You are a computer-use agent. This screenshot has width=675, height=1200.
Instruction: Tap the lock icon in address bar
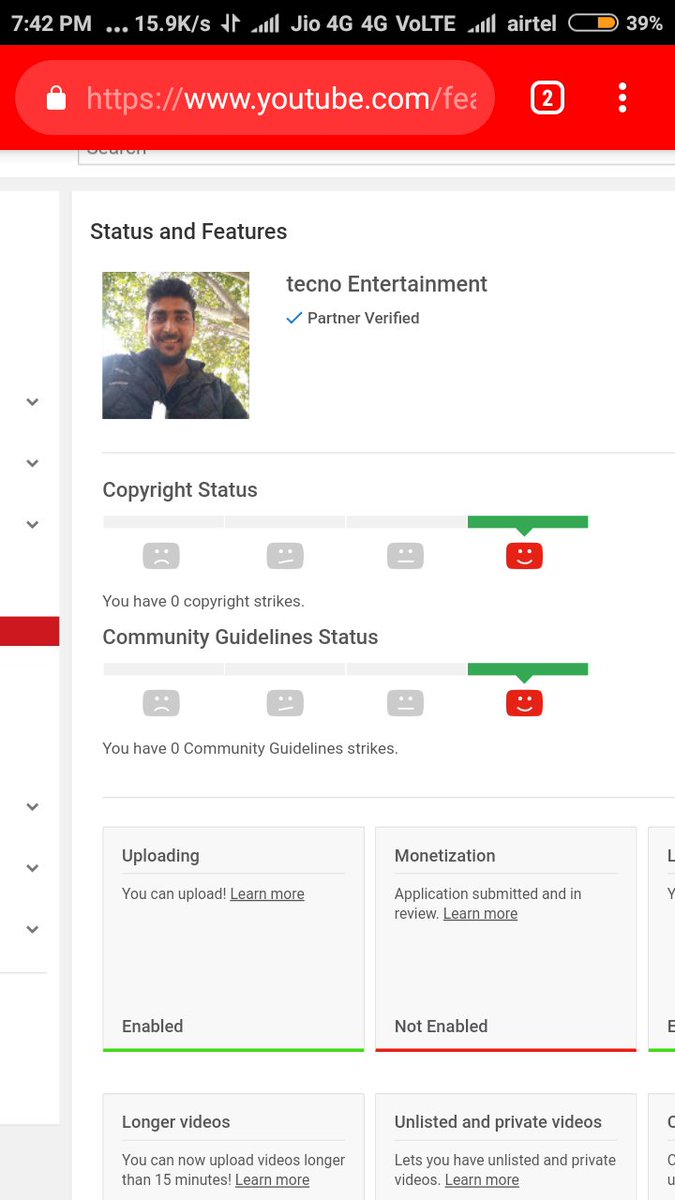(x=57, y=98)
